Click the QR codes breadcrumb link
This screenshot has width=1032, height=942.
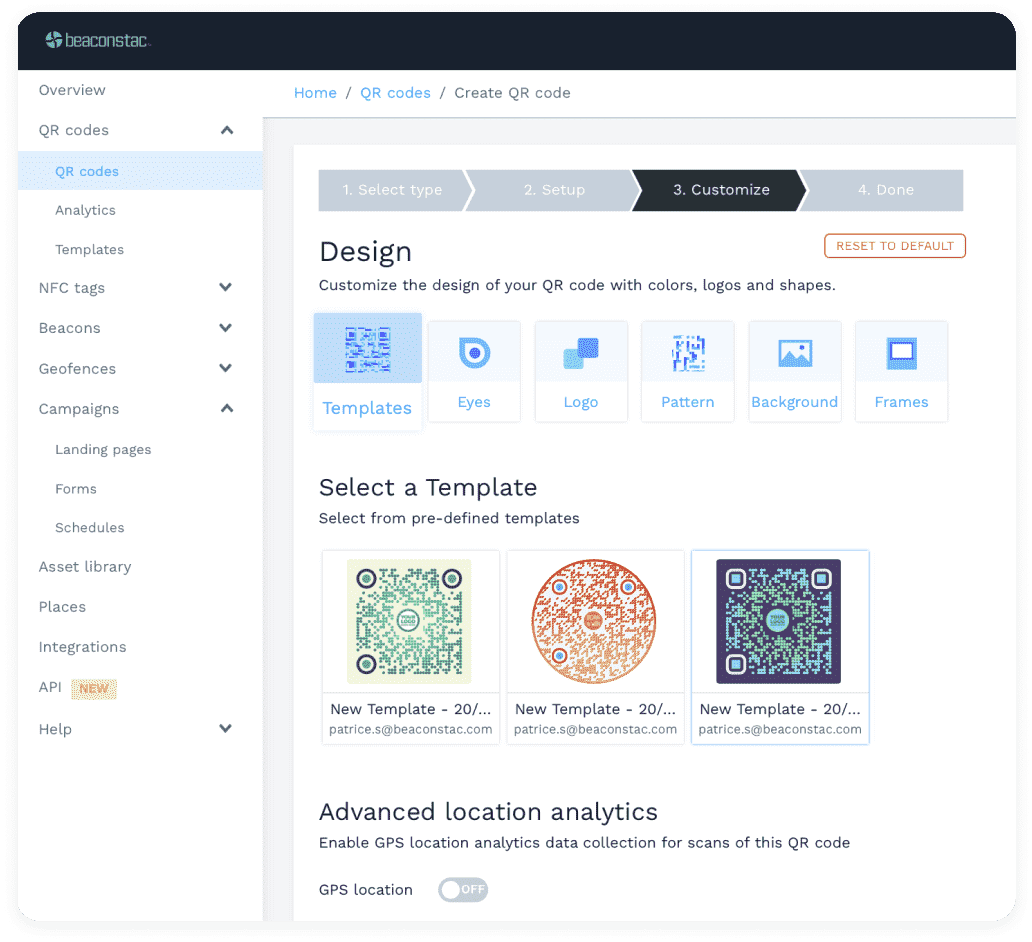[x=396, y=93]
